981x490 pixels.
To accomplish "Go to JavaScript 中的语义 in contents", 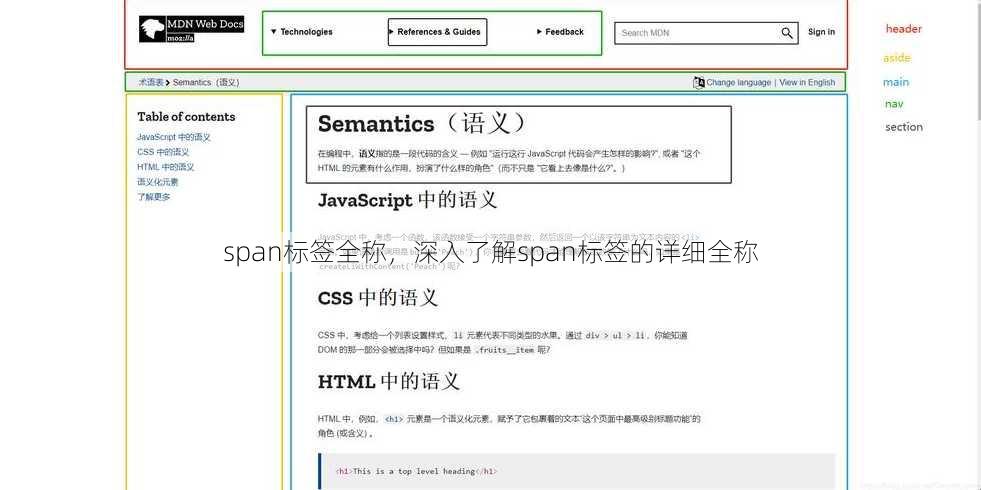I will (174, 137).
